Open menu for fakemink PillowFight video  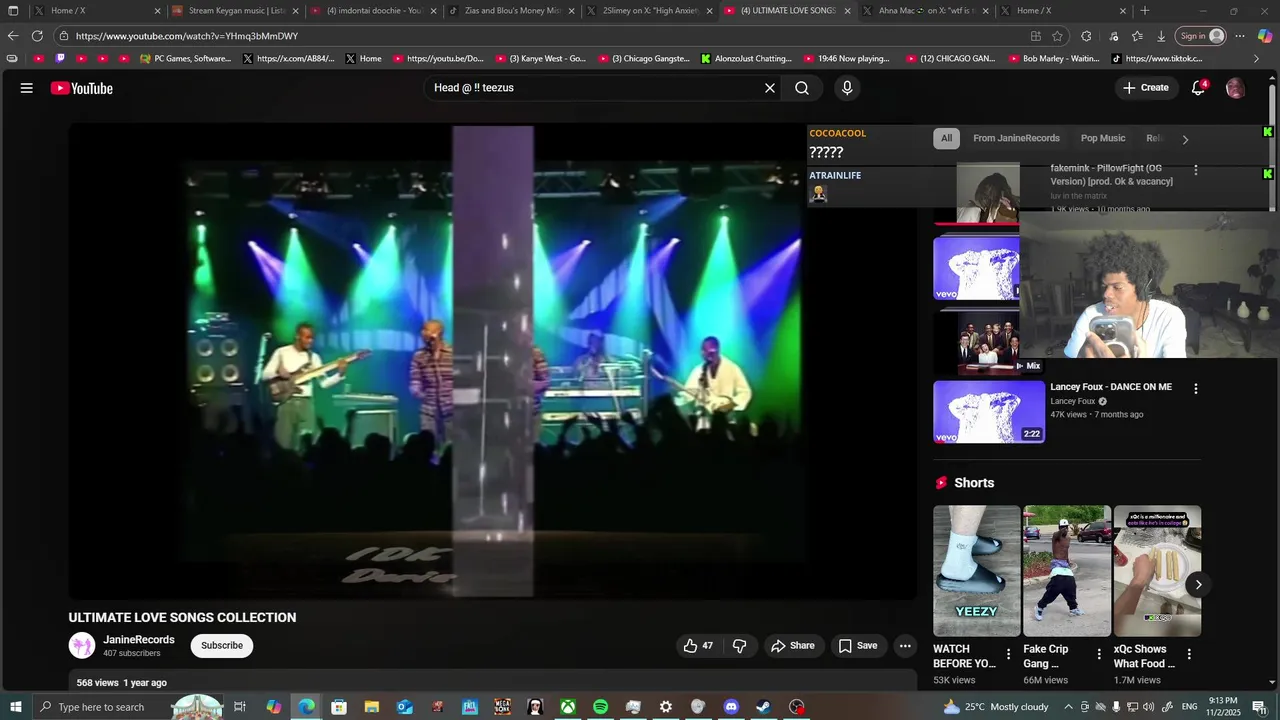tap(1195, 170)
